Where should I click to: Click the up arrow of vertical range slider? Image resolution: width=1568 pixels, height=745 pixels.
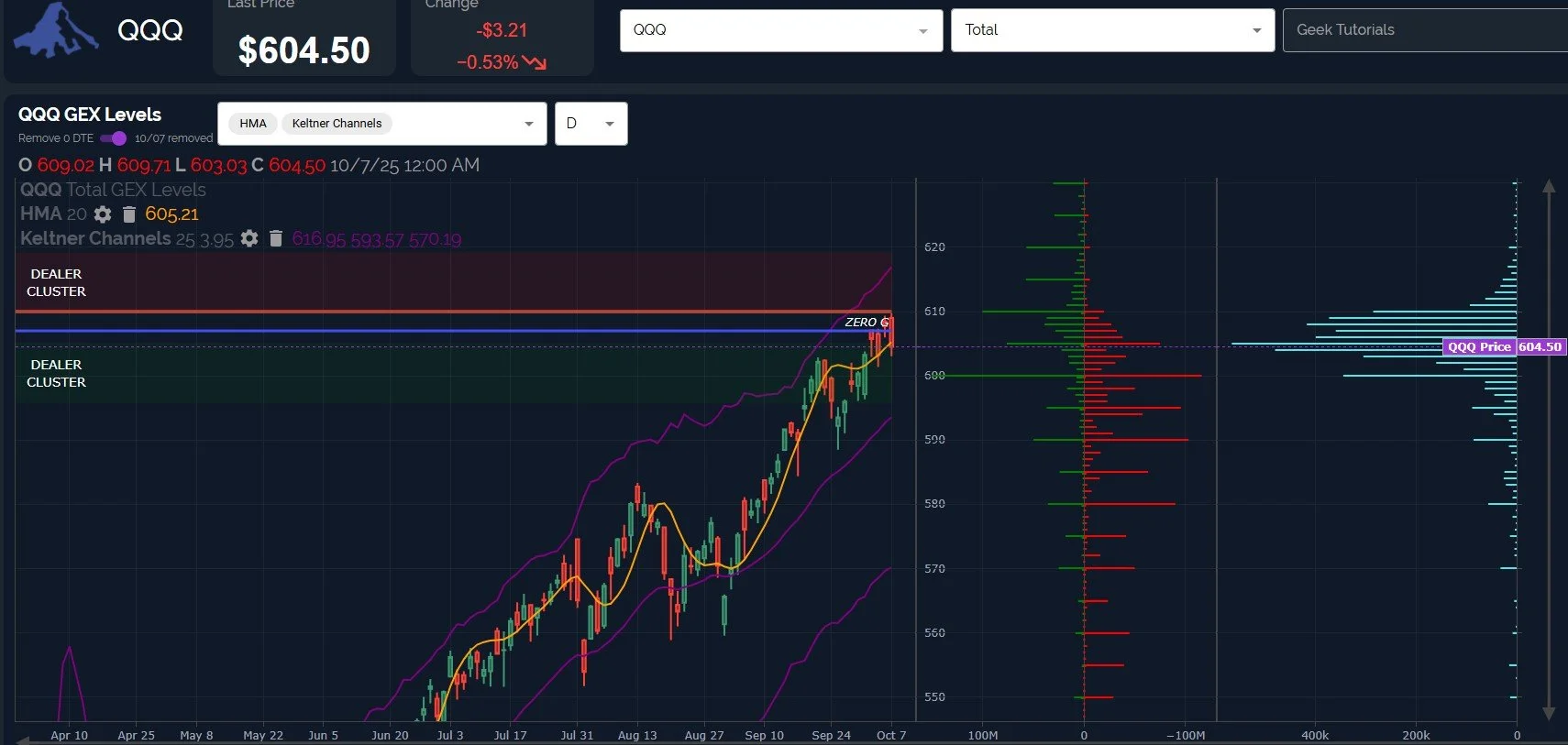click(1549, 186)
